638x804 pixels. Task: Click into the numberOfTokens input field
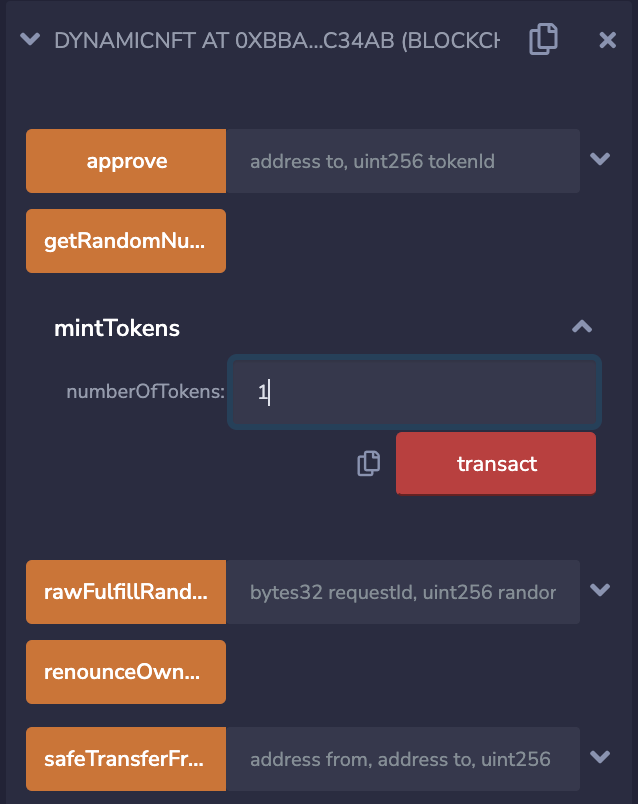[414, 393]
